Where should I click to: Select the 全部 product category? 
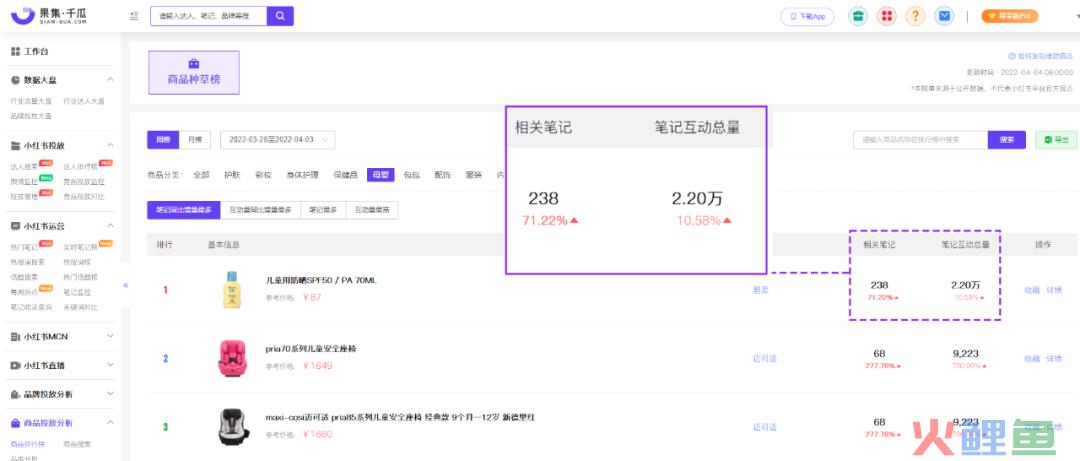point(201,175)
